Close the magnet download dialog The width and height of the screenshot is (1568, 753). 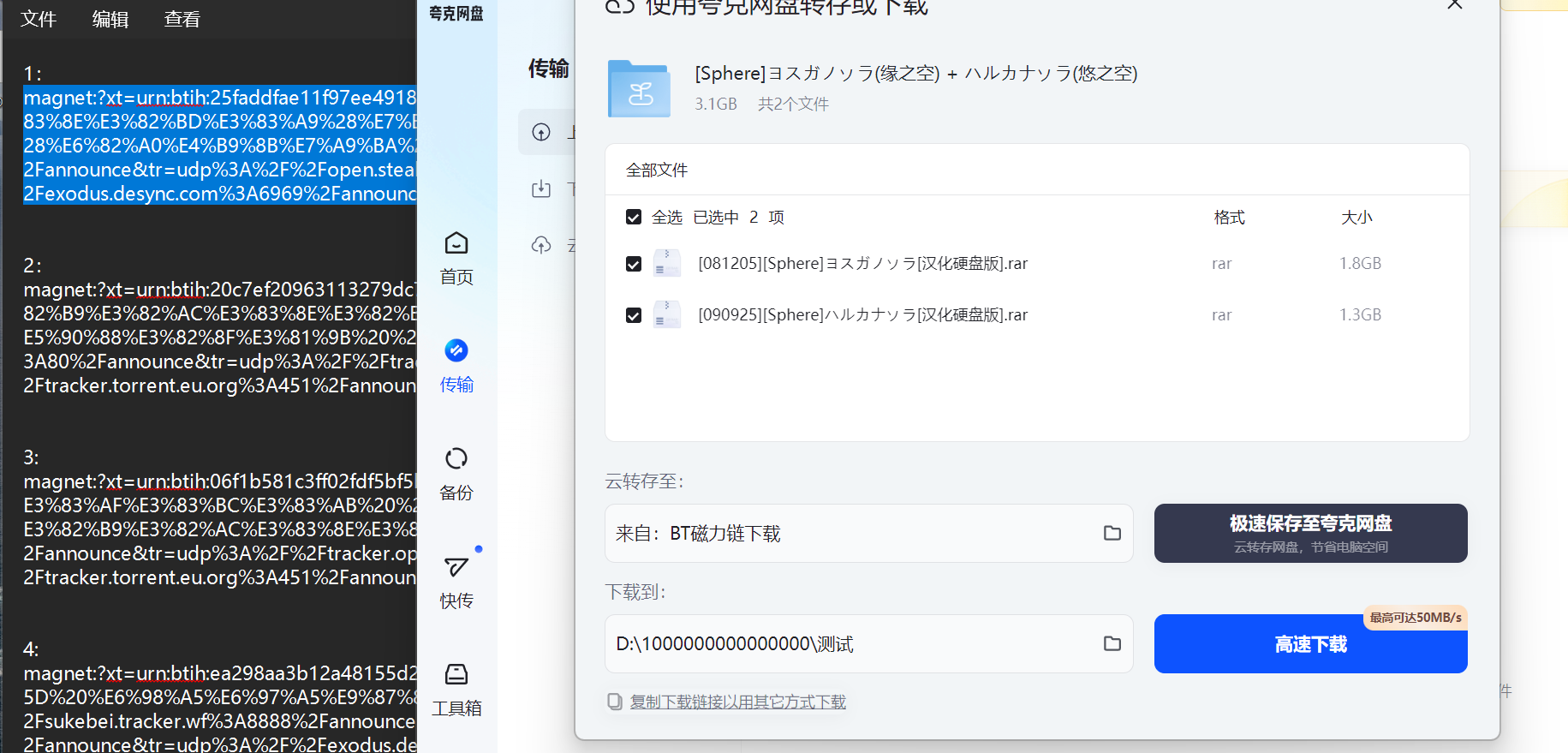1454,4
